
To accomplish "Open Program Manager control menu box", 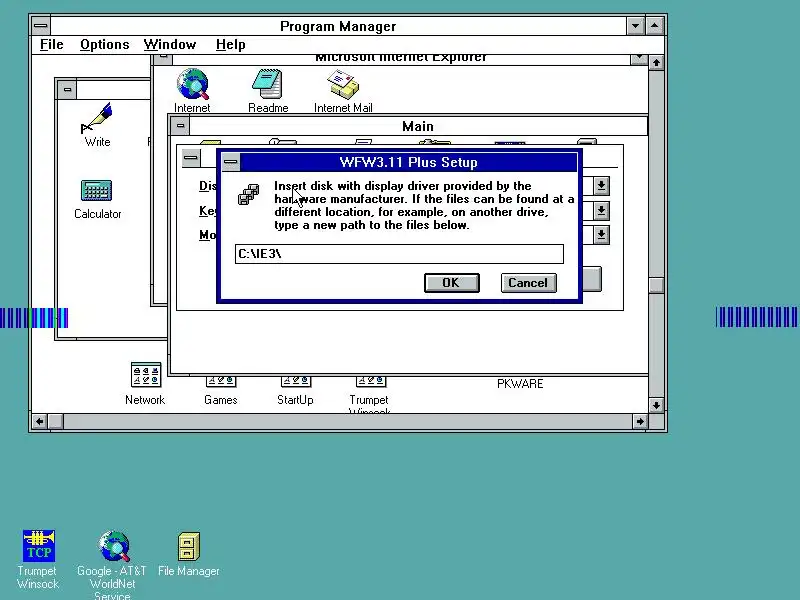I will [x=41, y=26].
